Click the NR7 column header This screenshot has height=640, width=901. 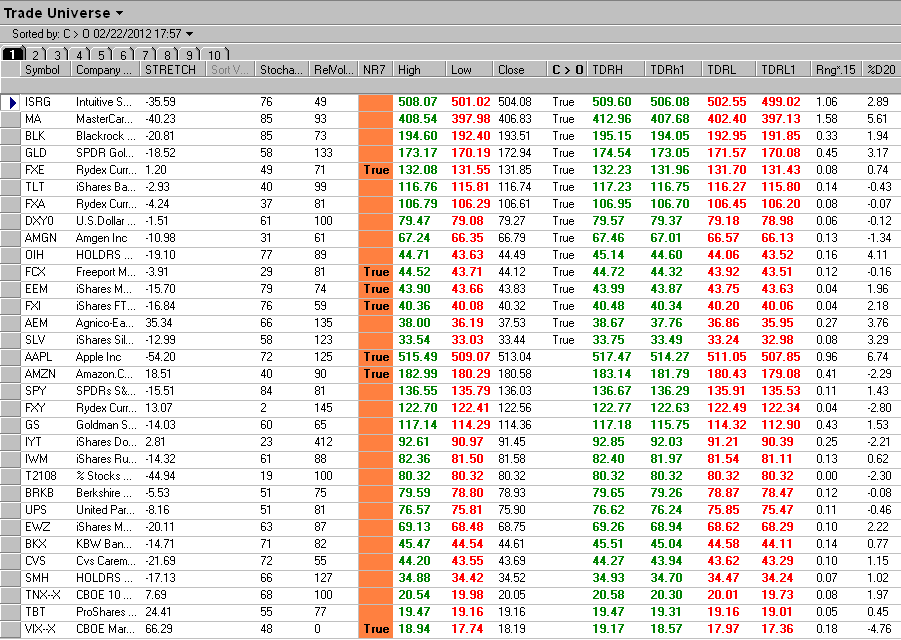(x=375, y=70)
